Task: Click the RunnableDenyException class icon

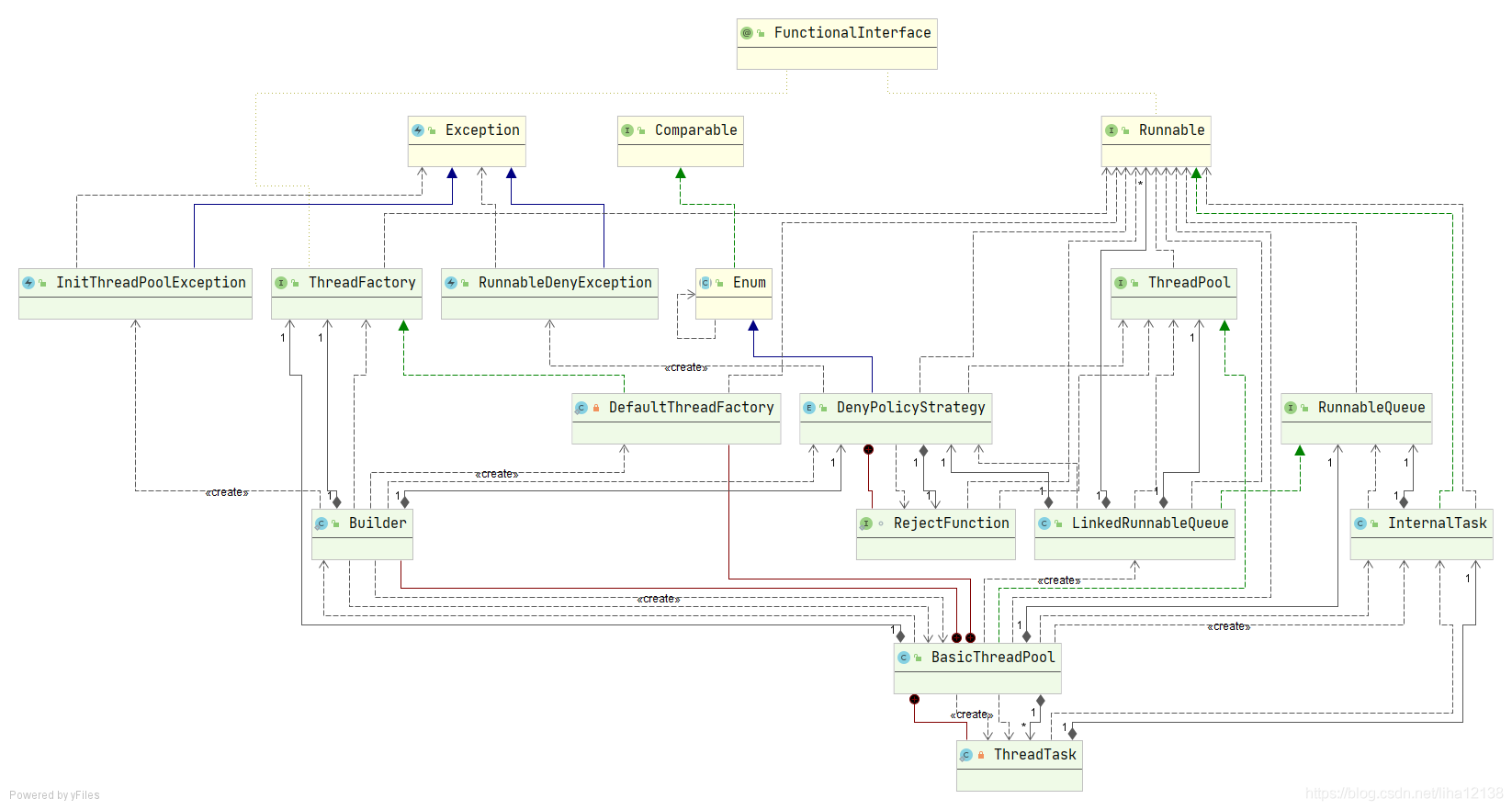Action: tap(451, 283)
